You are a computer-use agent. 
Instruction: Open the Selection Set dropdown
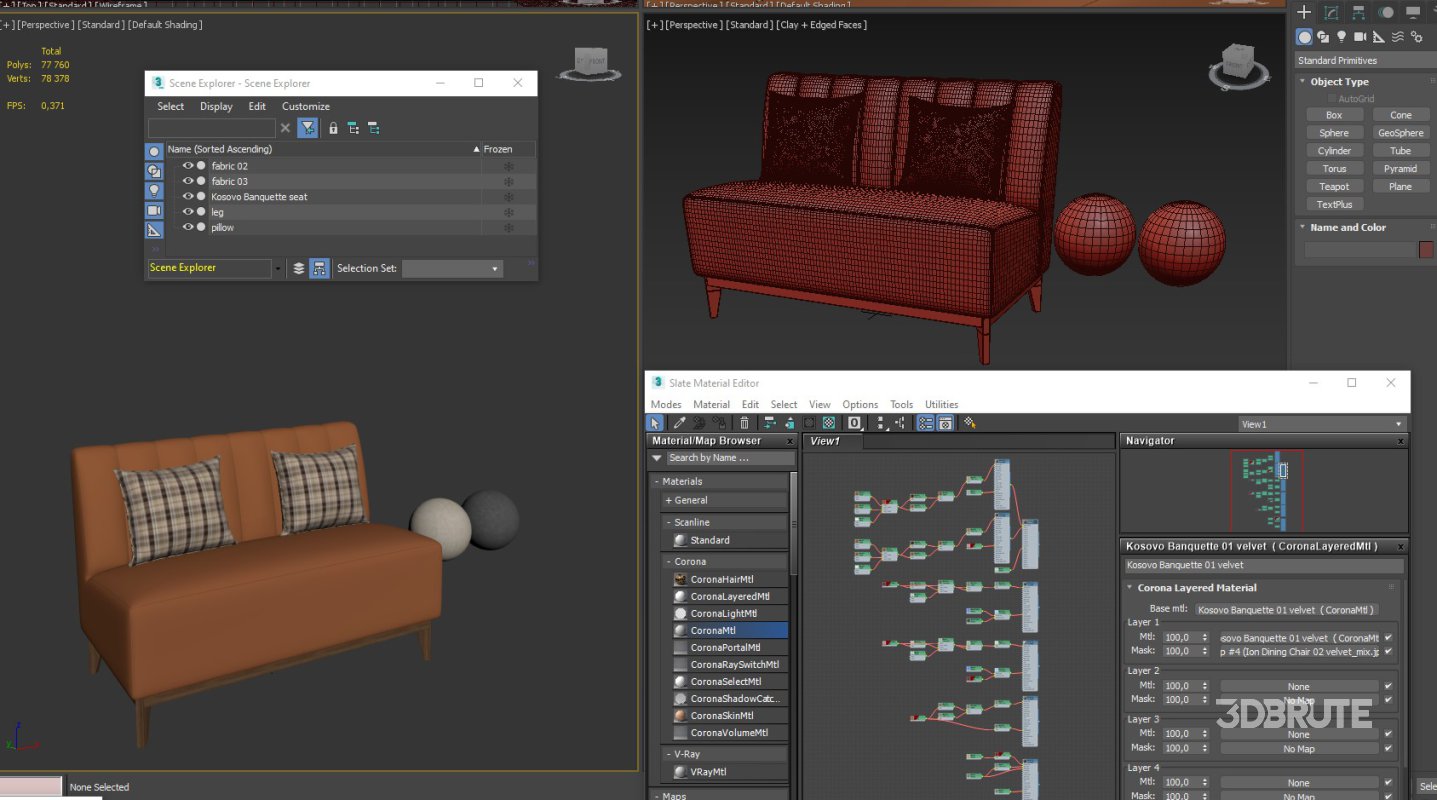452,268
